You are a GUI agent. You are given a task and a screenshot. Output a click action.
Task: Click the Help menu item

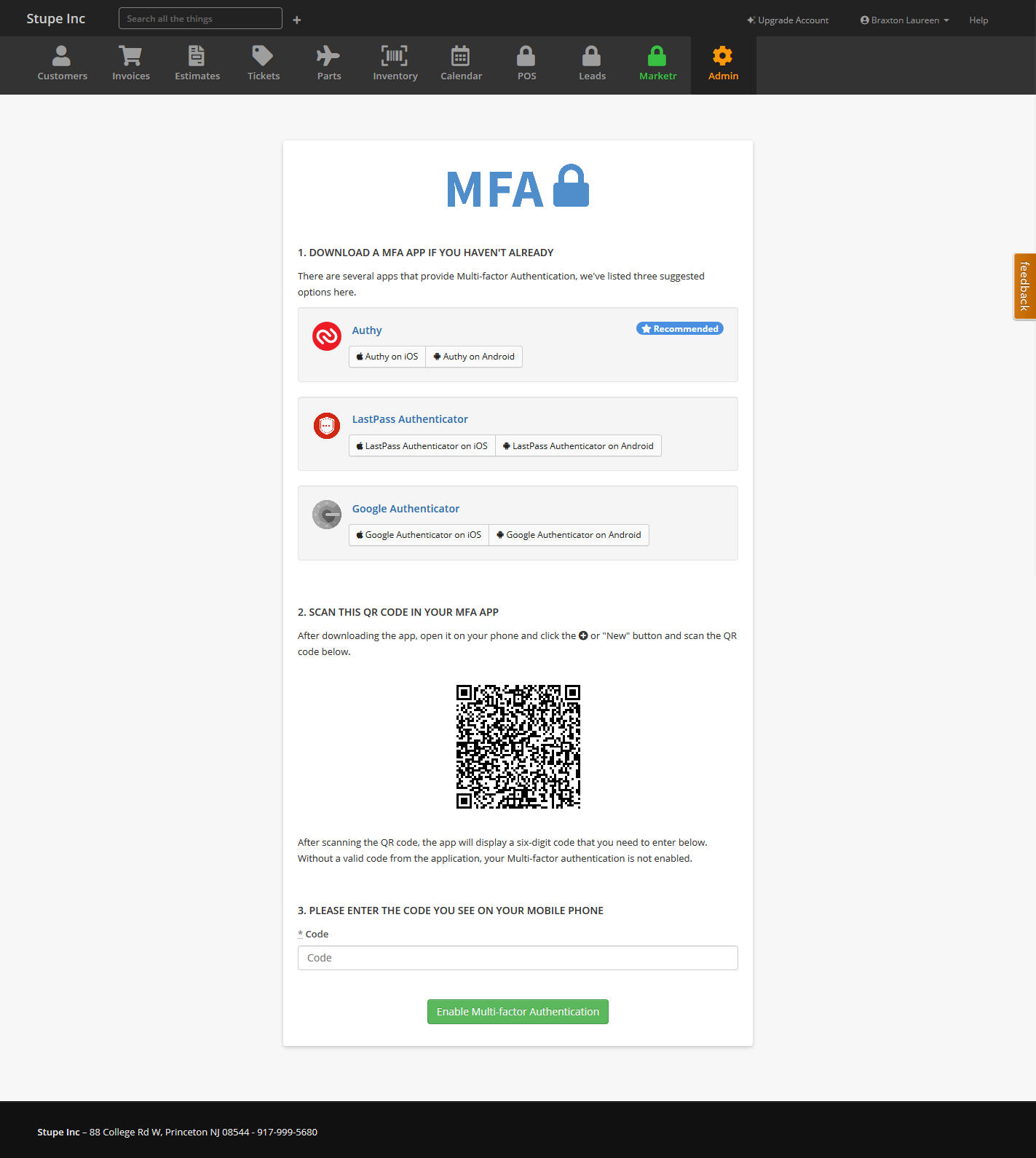click(978, 20)
